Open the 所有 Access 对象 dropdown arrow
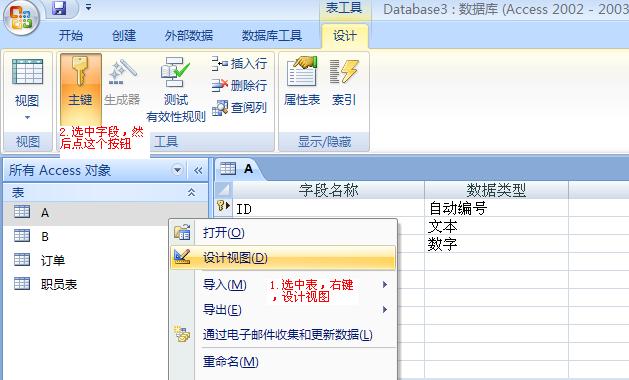 tap(177, 170)
